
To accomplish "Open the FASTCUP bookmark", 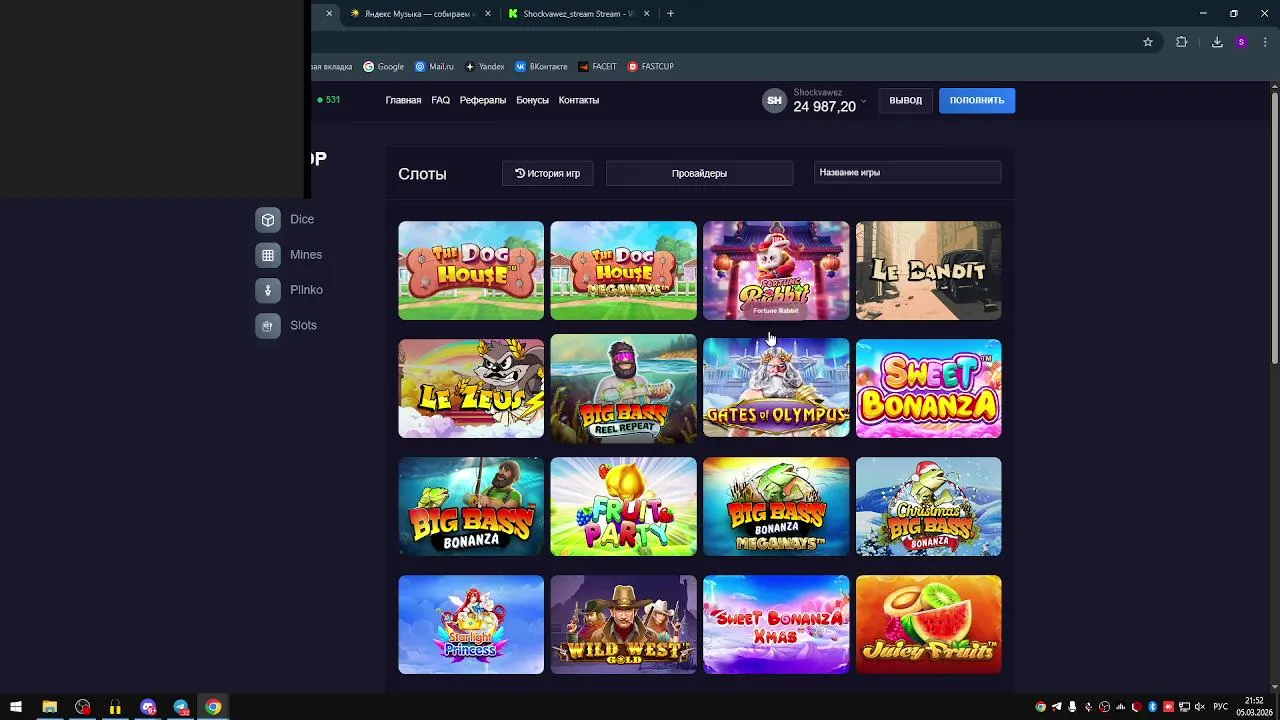I will click(x=651, y=67).
